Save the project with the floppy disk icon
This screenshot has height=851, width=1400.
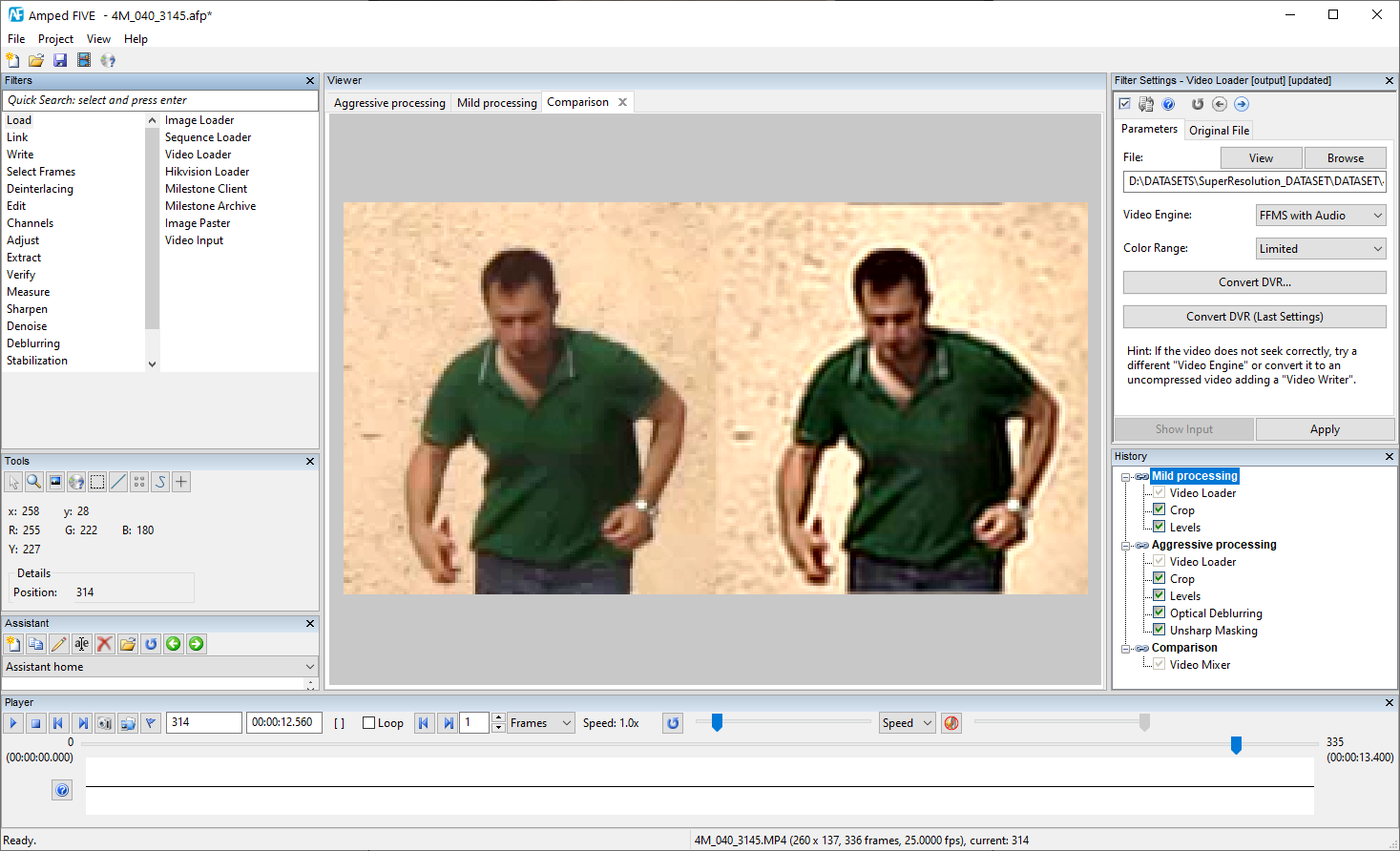coord(60,60)
